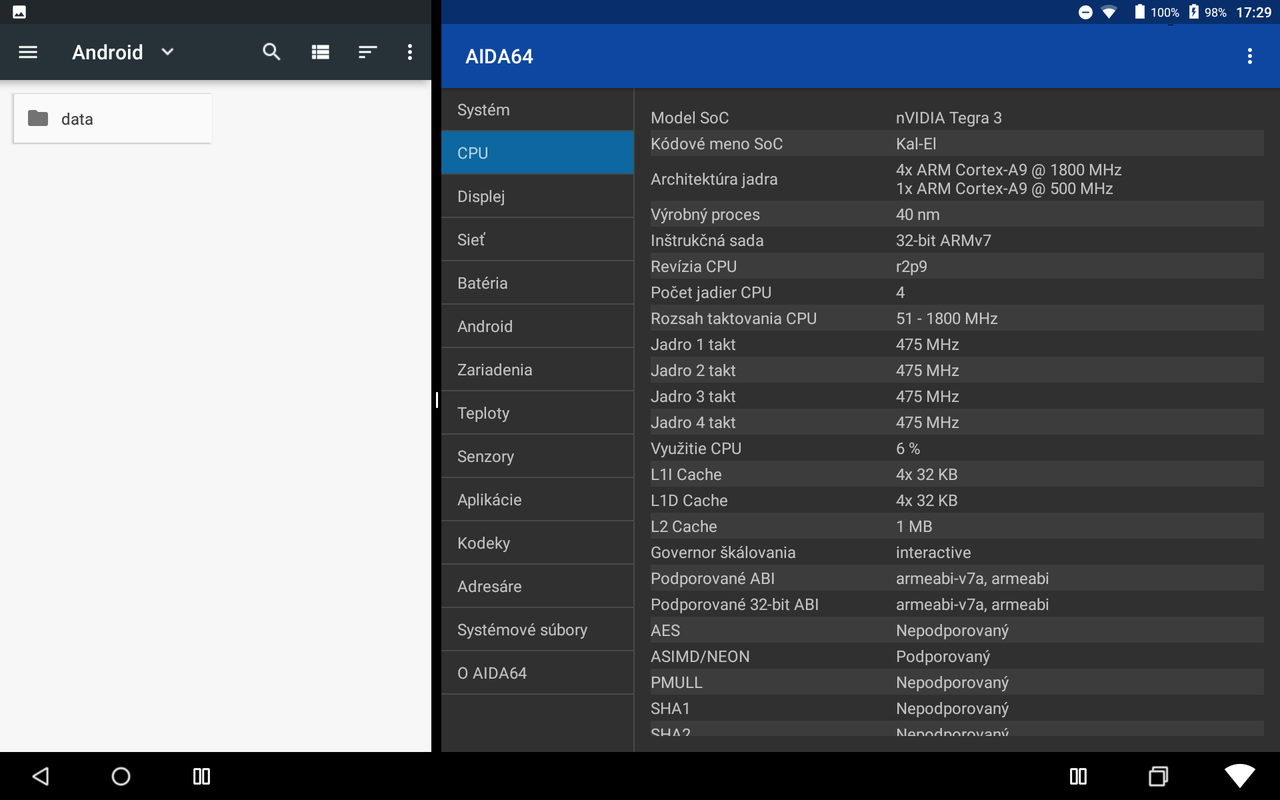Tap the Home navigation button

point(121,776)
